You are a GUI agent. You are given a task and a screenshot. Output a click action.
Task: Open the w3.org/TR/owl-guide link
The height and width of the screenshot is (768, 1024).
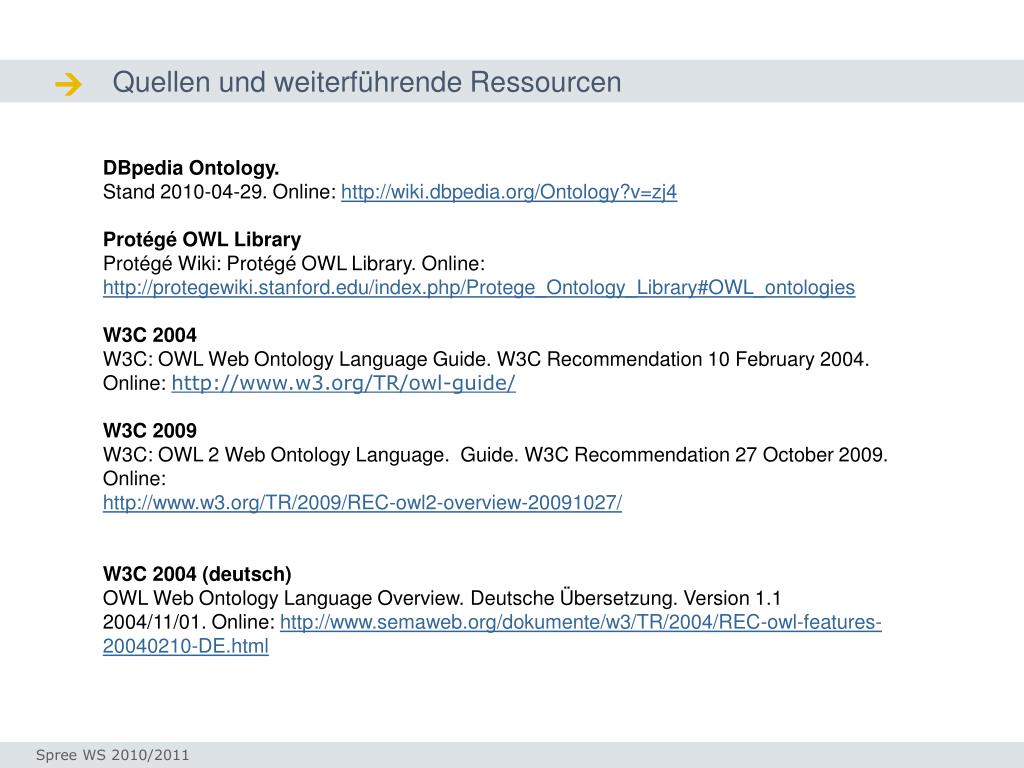(x=344, y=383)
